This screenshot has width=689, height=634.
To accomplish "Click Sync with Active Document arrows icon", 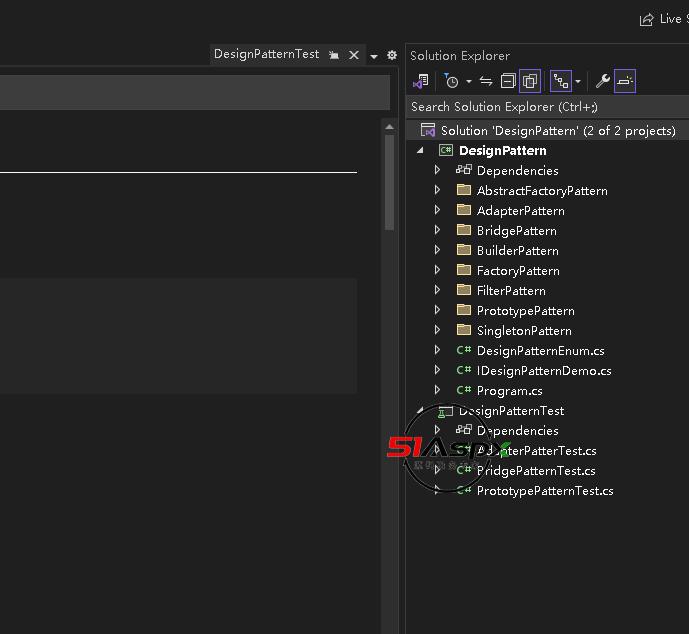I will pyautogui.click(x=486, y=81).
